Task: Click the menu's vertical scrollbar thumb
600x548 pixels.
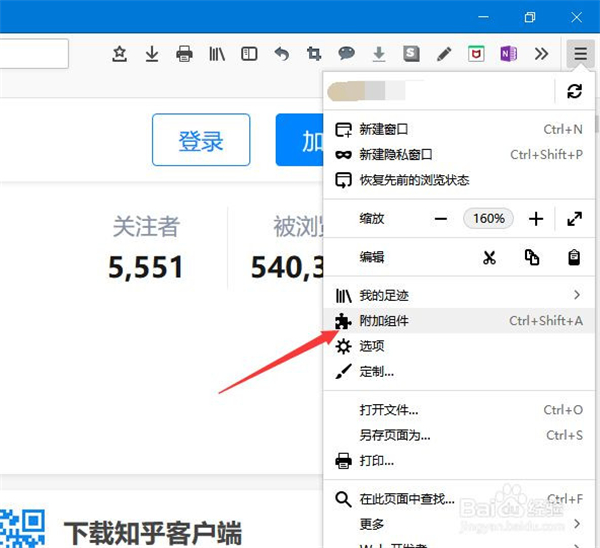Action: click(x=597, y=124)
